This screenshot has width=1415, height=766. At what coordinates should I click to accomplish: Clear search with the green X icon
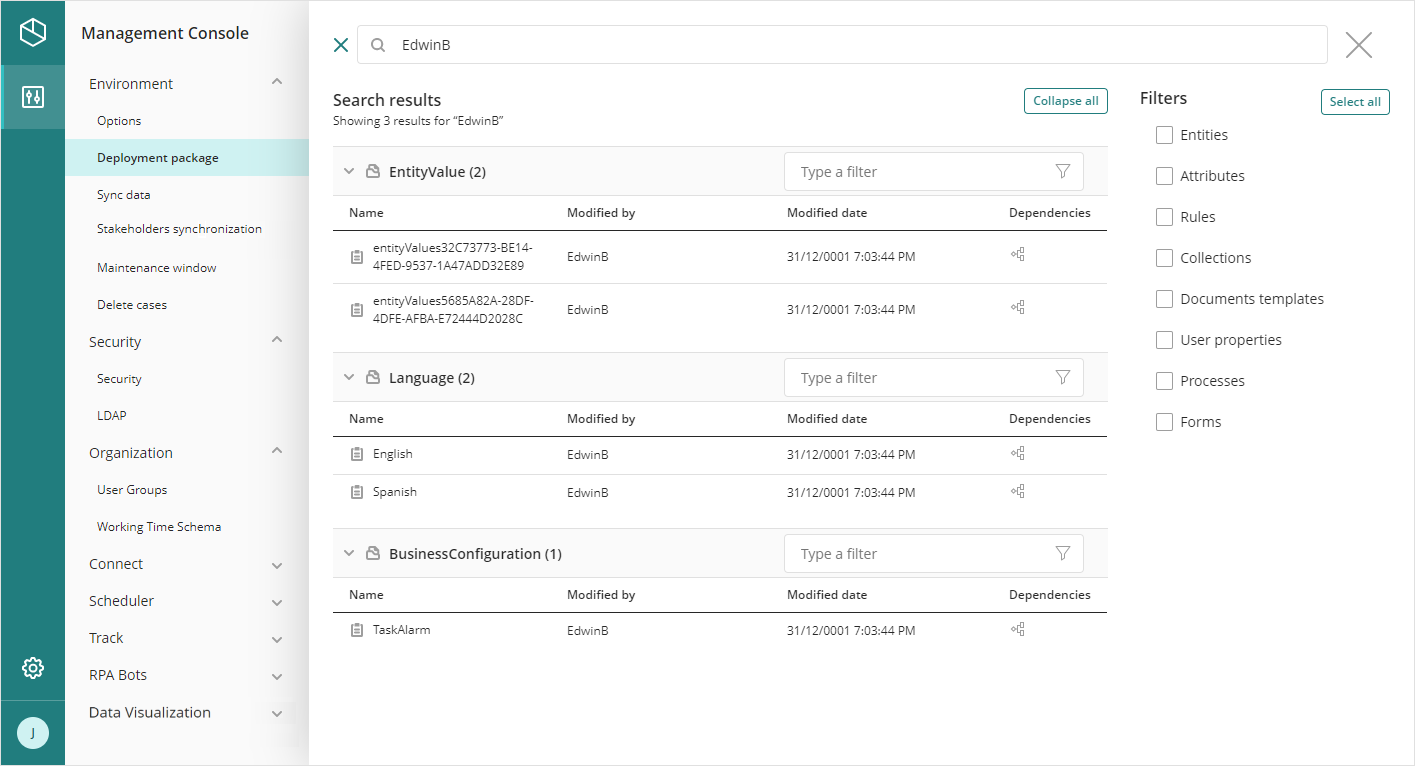341,45
